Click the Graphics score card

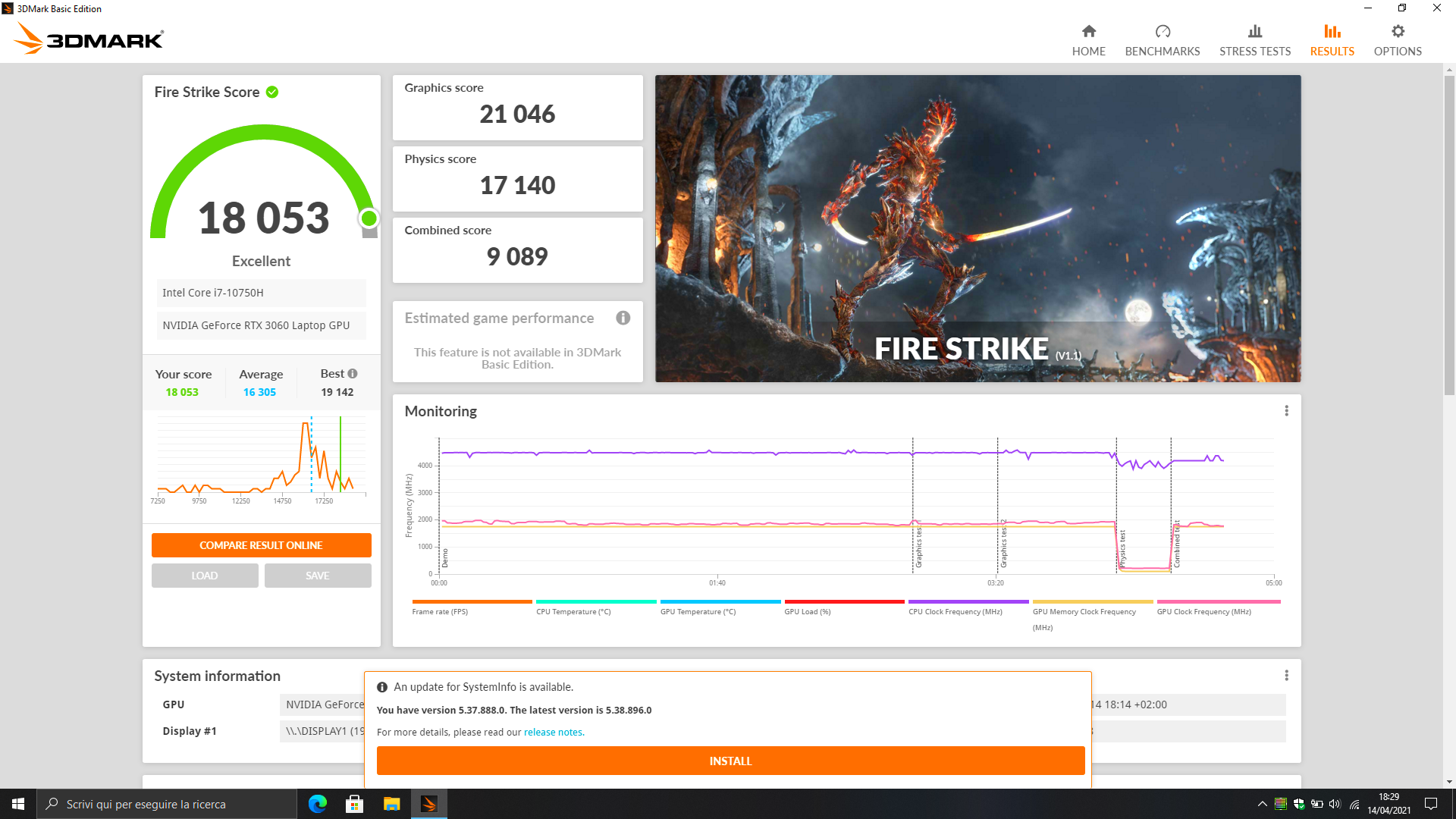click(x=517, y=107)
